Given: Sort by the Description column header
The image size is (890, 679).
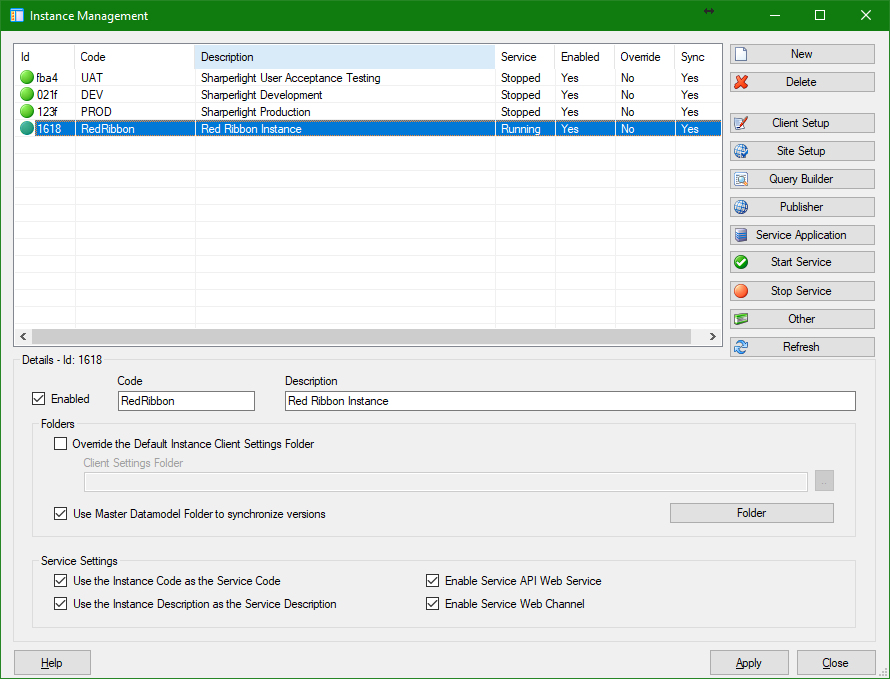Looking at the screenshot, I should coord(345,57).
